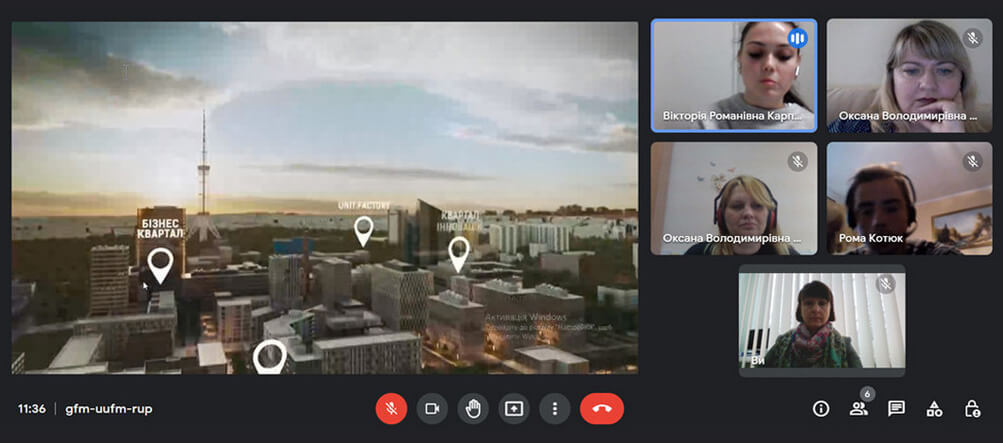Open host controls lock icon
Image resolution: width=1003 pixels, height=443 pixels.
[971, 408]
